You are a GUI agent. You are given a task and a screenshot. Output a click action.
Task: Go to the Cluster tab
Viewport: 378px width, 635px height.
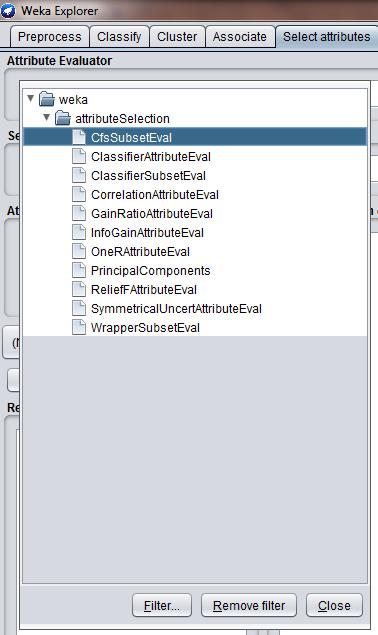(177, 37)
